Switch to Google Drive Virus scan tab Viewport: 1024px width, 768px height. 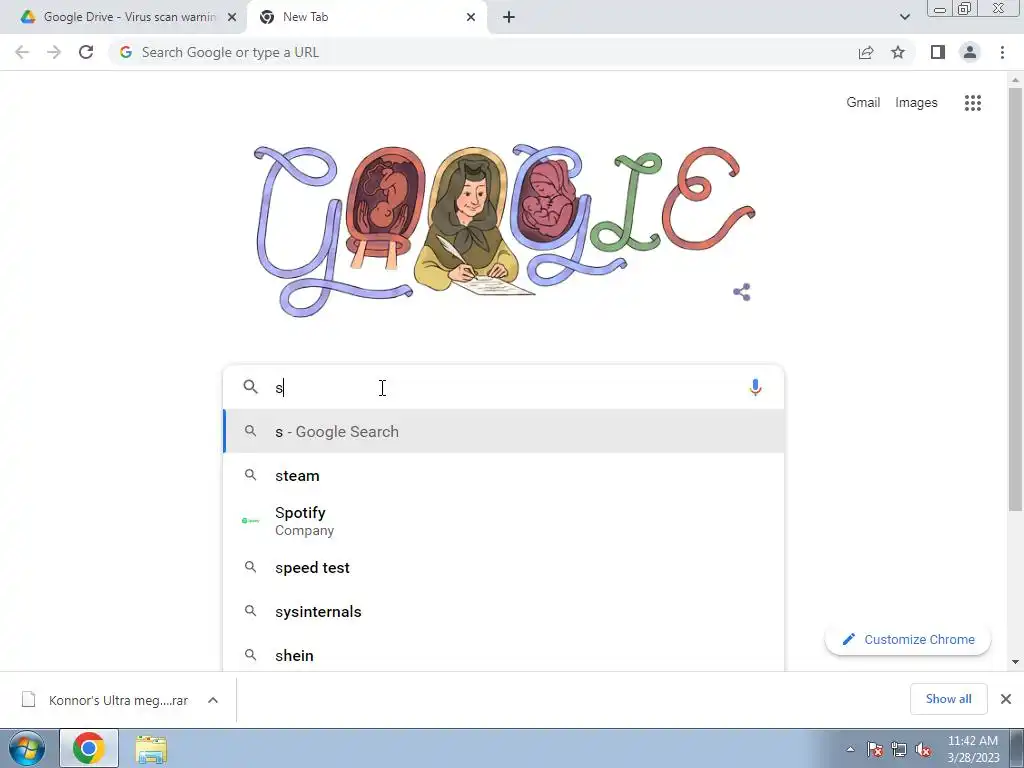(x=123, y=17)
